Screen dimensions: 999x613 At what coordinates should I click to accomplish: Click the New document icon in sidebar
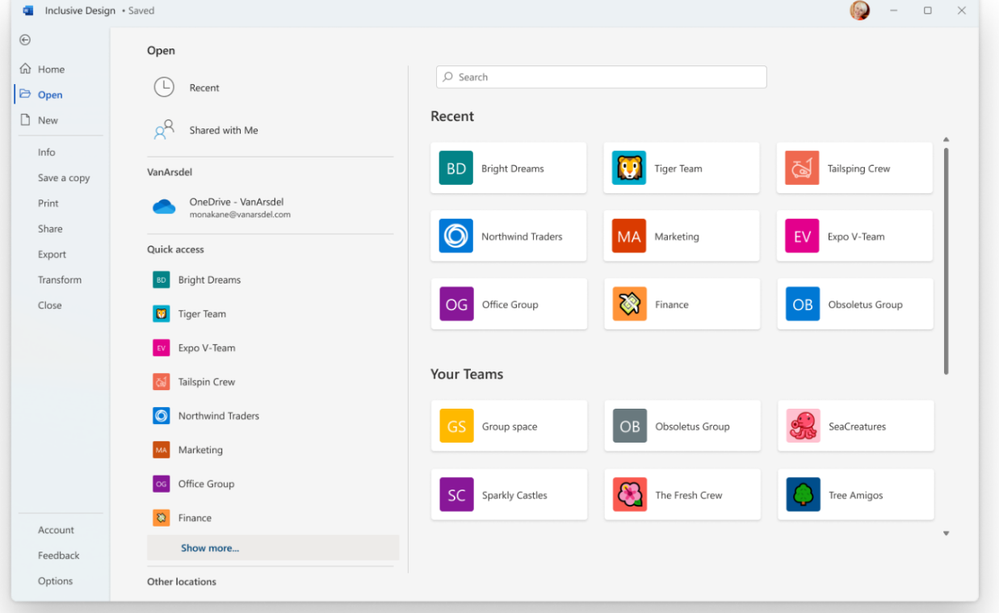point(25,120)
